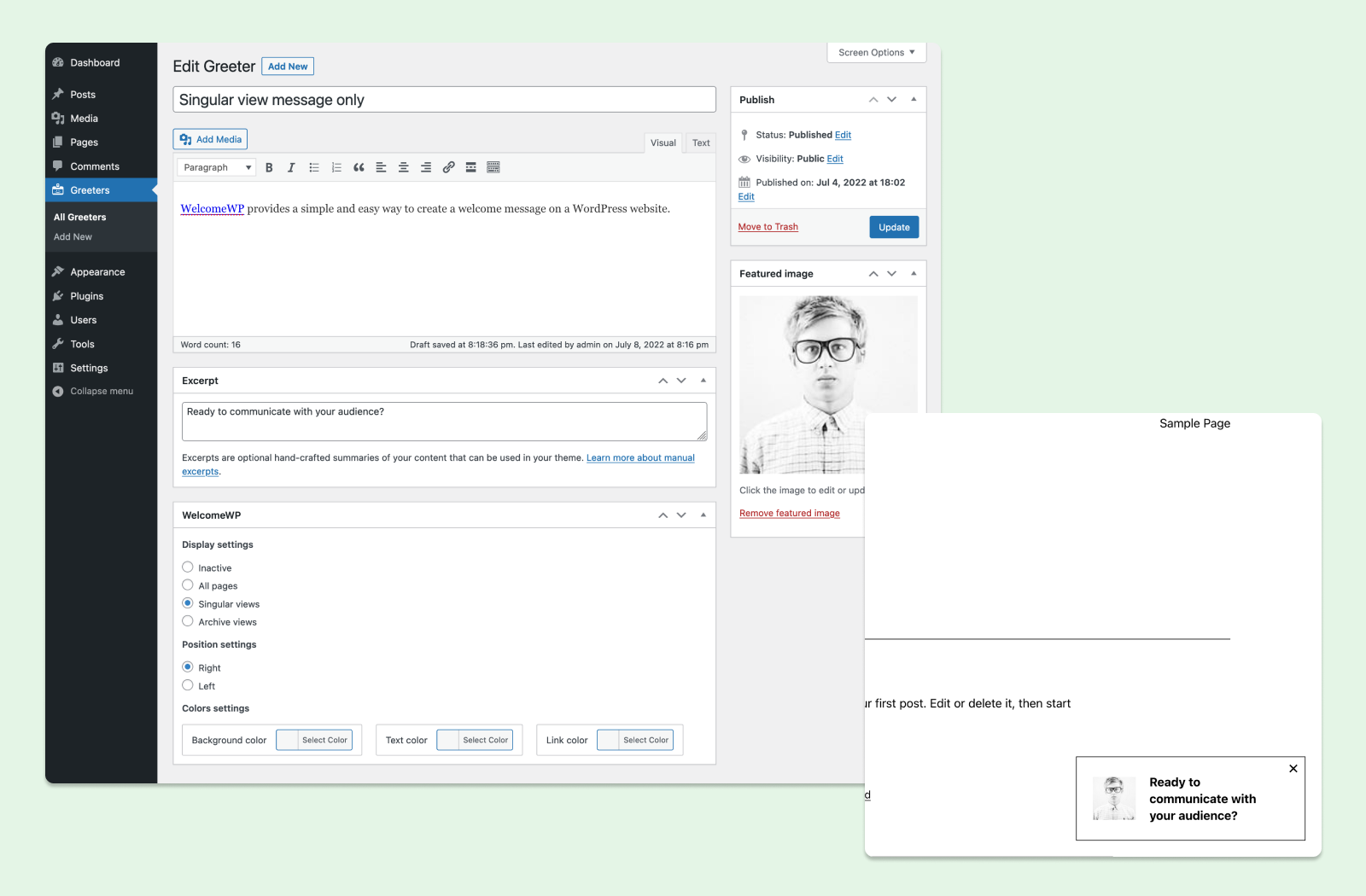Switch to the Text editor tab
Screen dimensions: 1366x896
(701, 143)
